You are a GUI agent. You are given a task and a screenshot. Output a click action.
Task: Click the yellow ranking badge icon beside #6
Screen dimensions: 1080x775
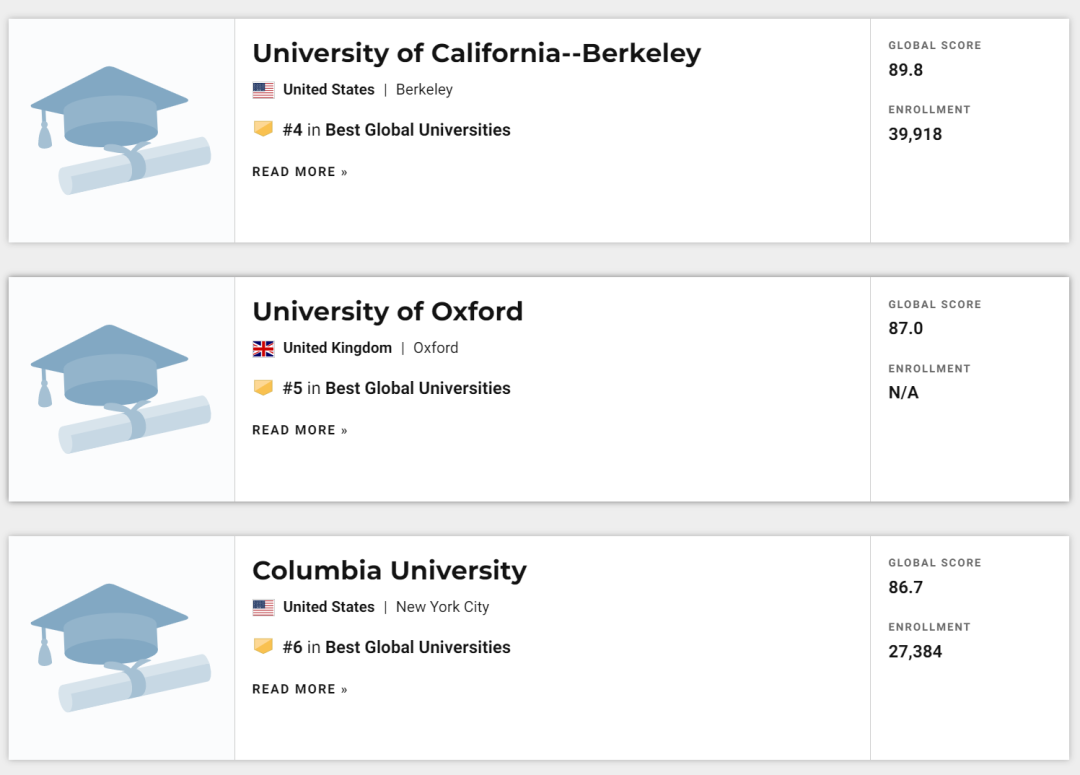pos(263,647)
